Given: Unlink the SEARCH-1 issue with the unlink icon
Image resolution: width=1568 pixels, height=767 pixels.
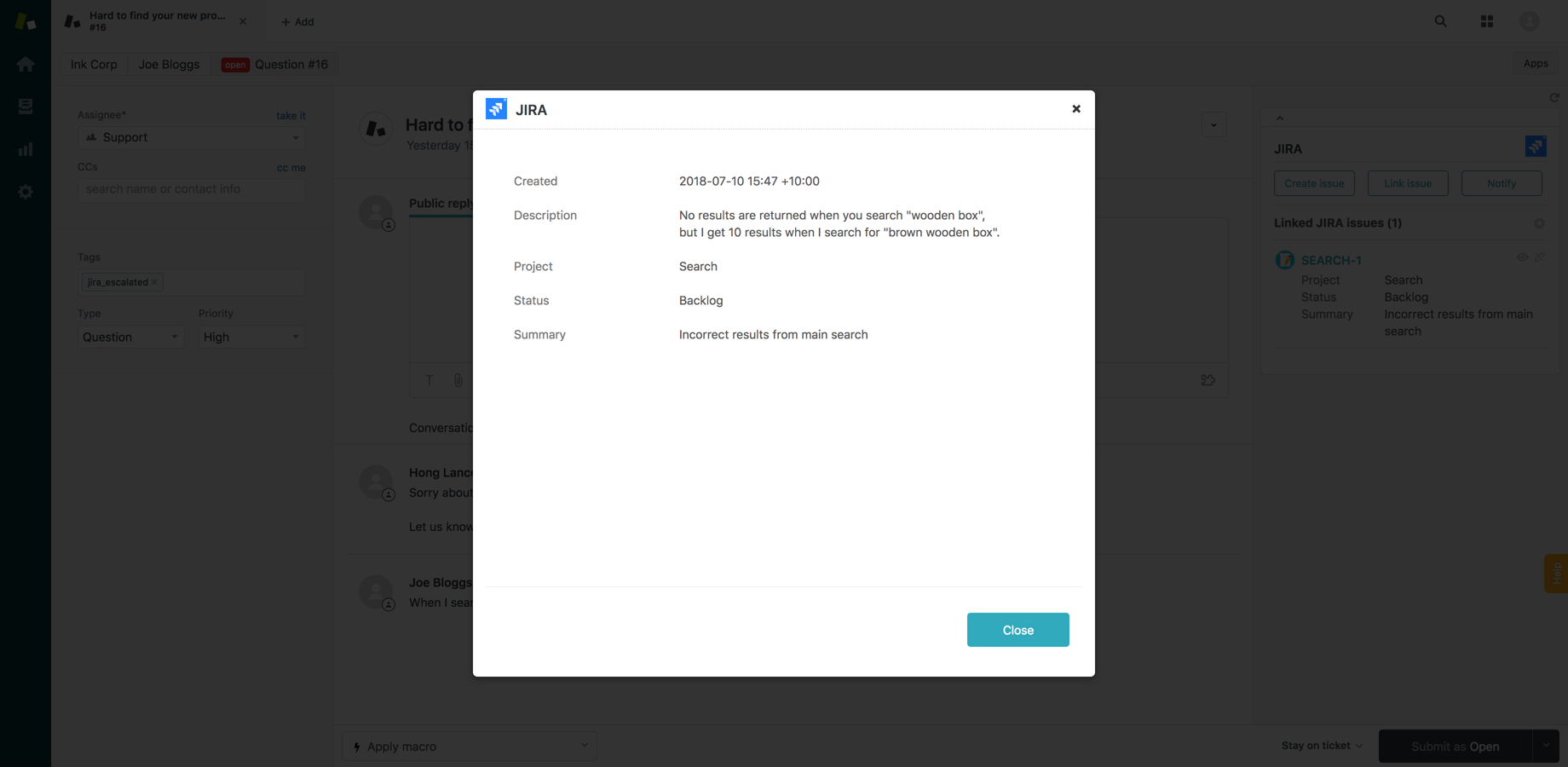Looking at the screenshot, I should 1541,257.
